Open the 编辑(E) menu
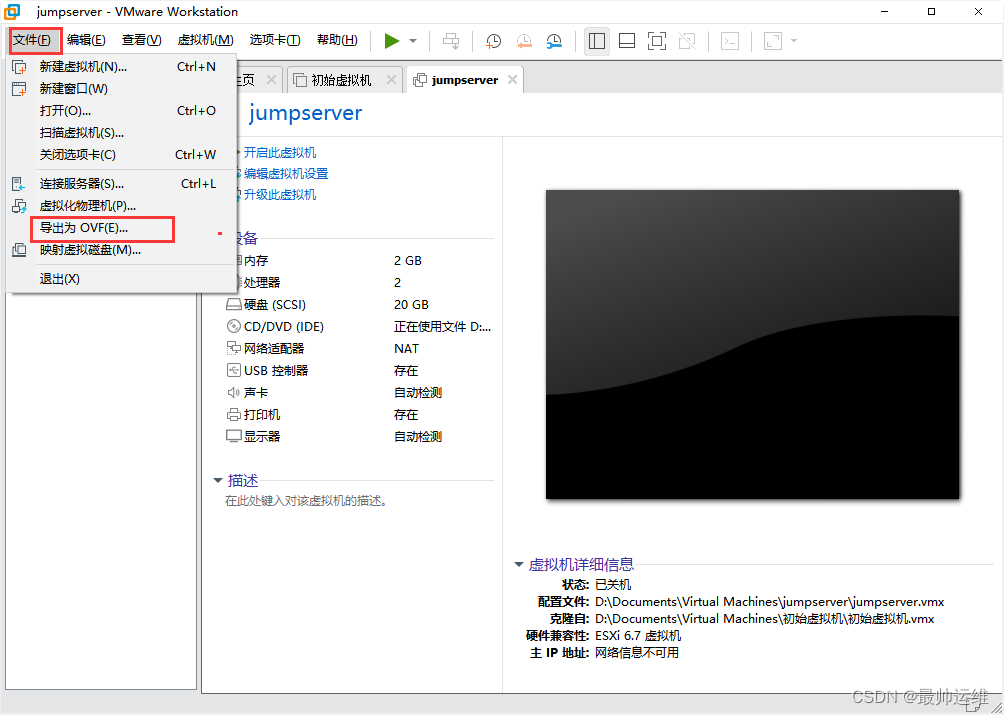 pyautogui.click(x=86, y=40)
